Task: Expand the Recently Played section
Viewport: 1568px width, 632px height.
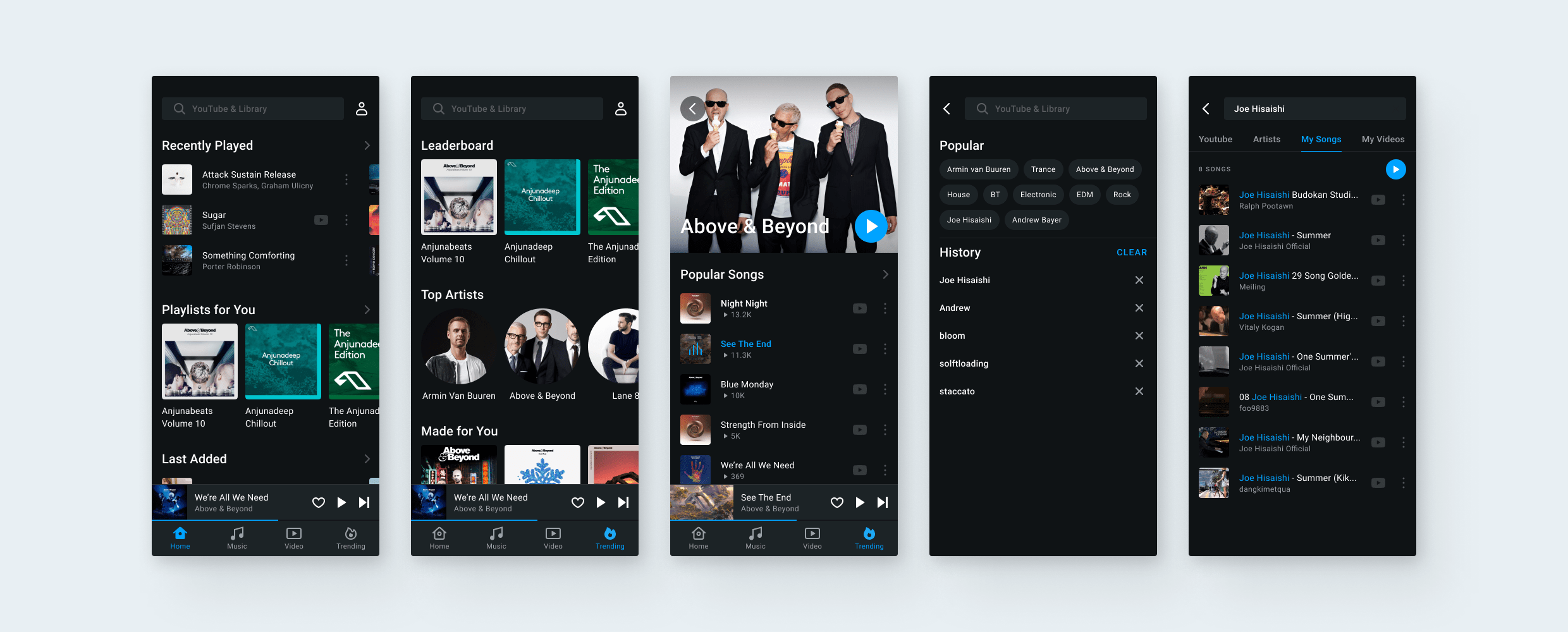Action: 367,145
